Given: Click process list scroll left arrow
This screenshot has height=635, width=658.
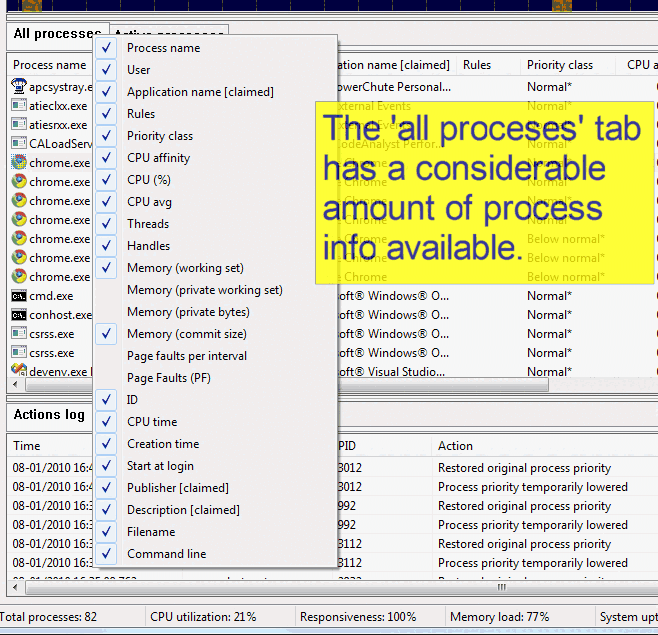Looking at the screenshot, I should (x=16, y=384).
